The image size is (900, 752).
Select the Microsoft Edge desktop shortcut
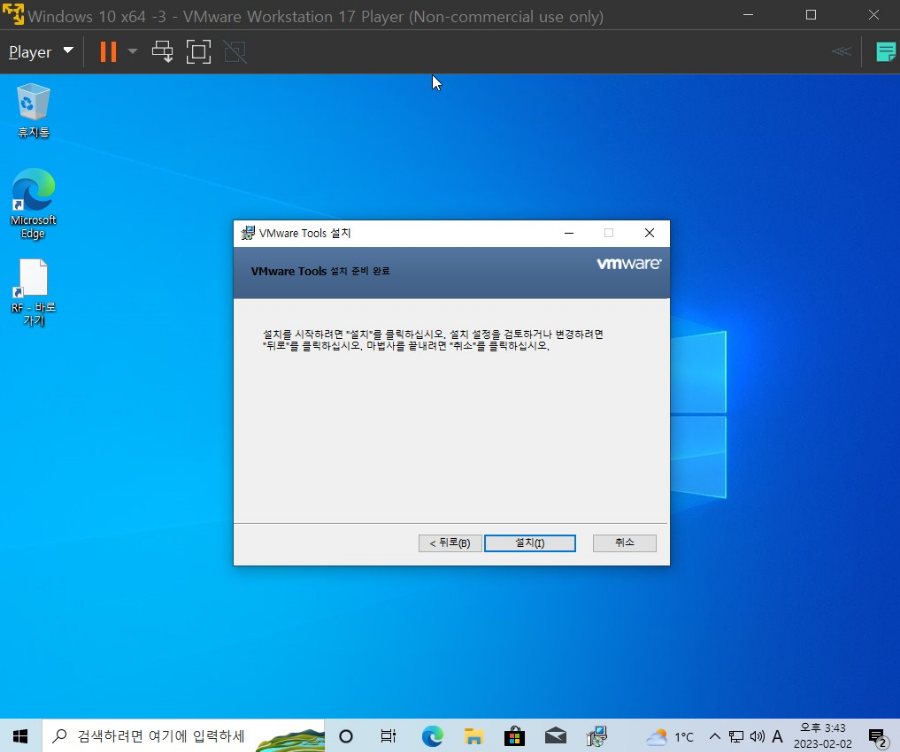point(33,204)
